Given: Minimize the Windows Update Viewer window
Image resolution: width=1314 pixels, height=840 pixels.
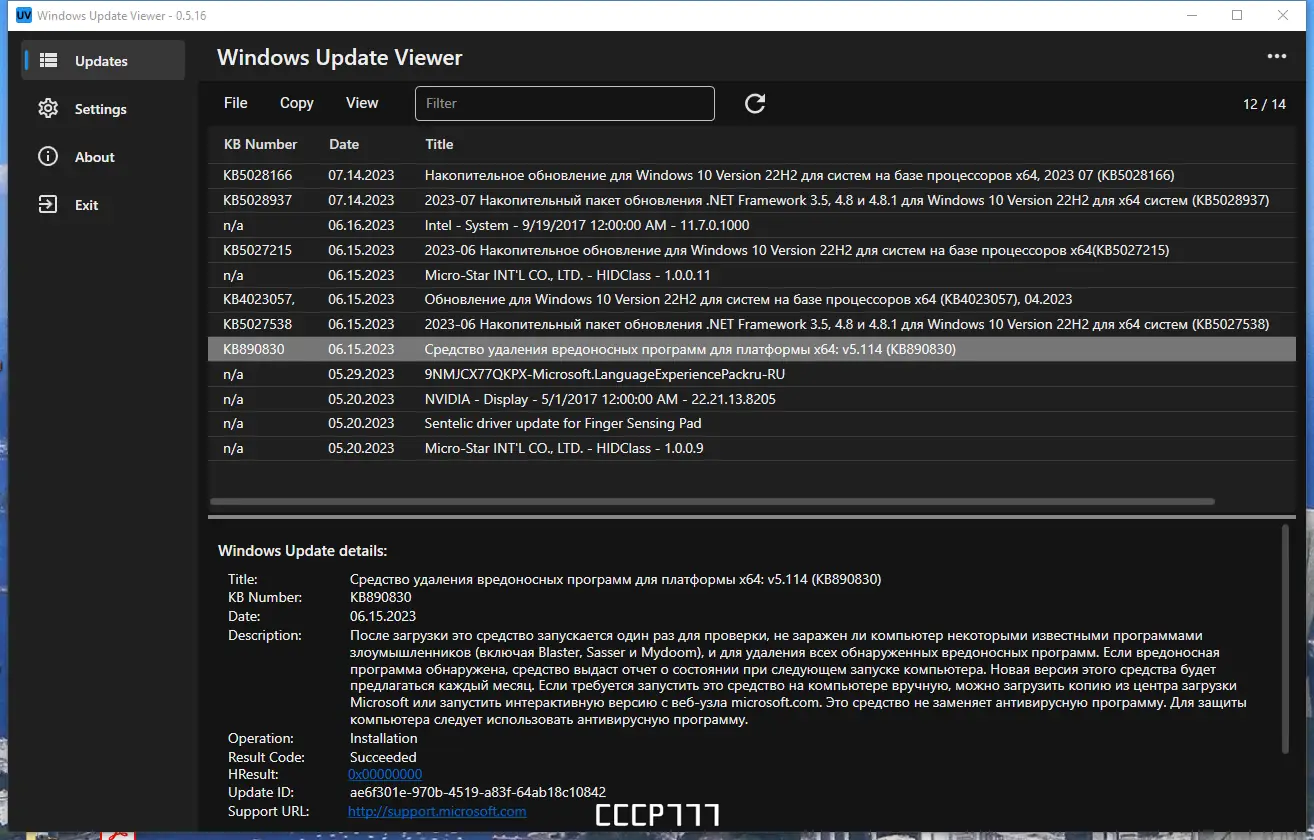Looking at the screenshot, I should (1191, 15).
